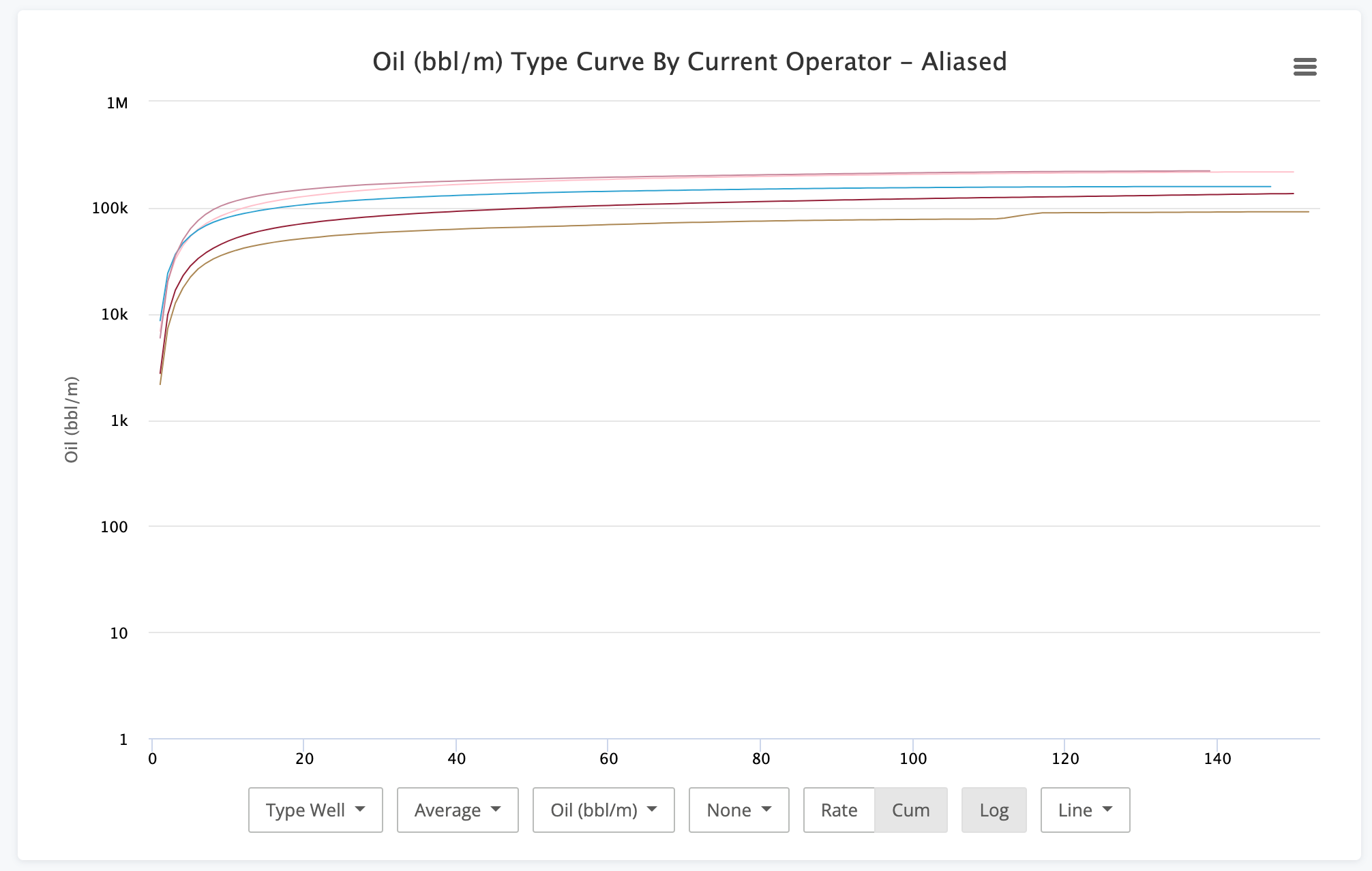
Task: Click the 100 y-axis label
Action: [x=114, y=527]
